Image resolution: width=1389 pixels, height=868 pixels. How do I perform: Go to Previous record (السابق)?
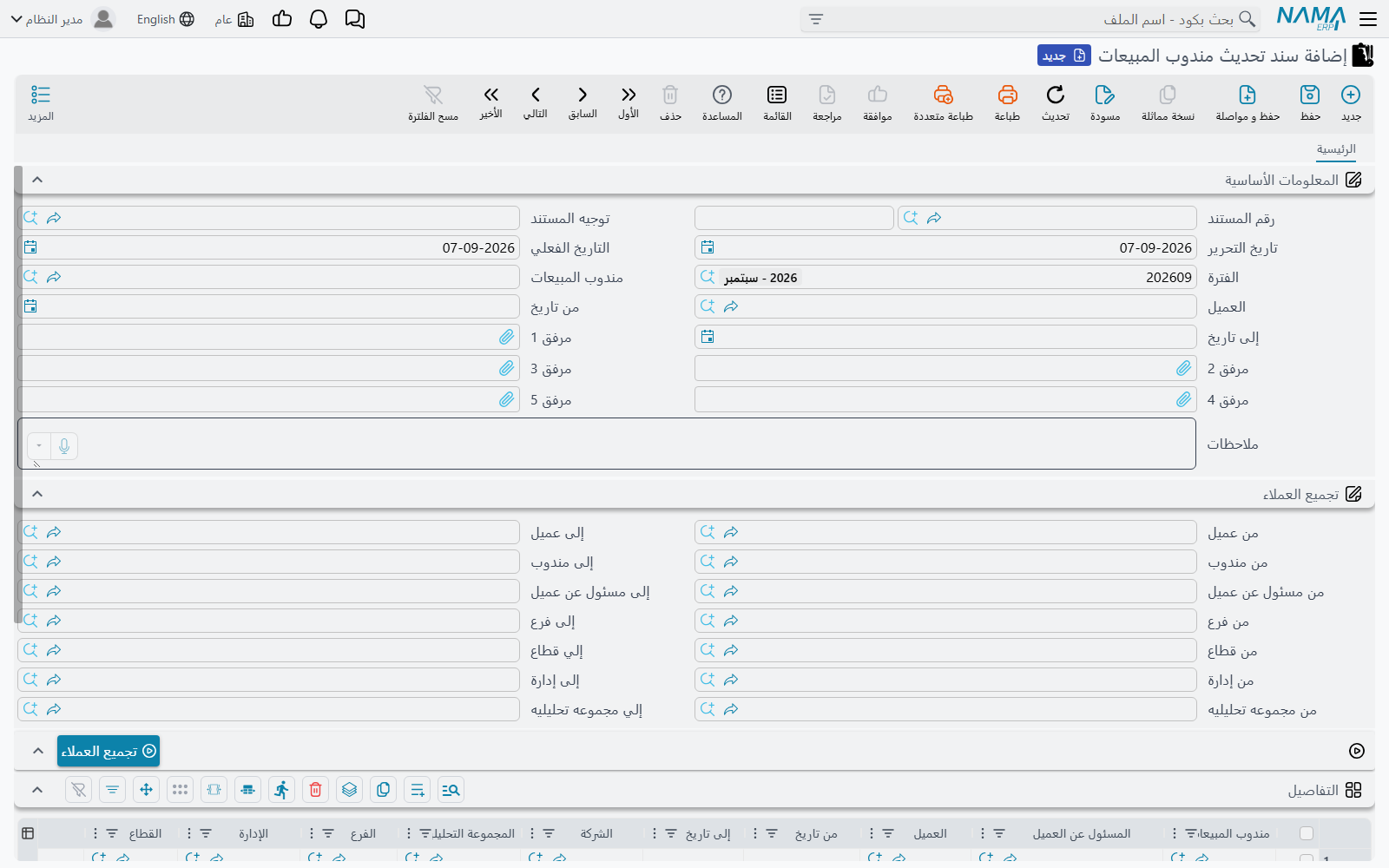[583, 95]
